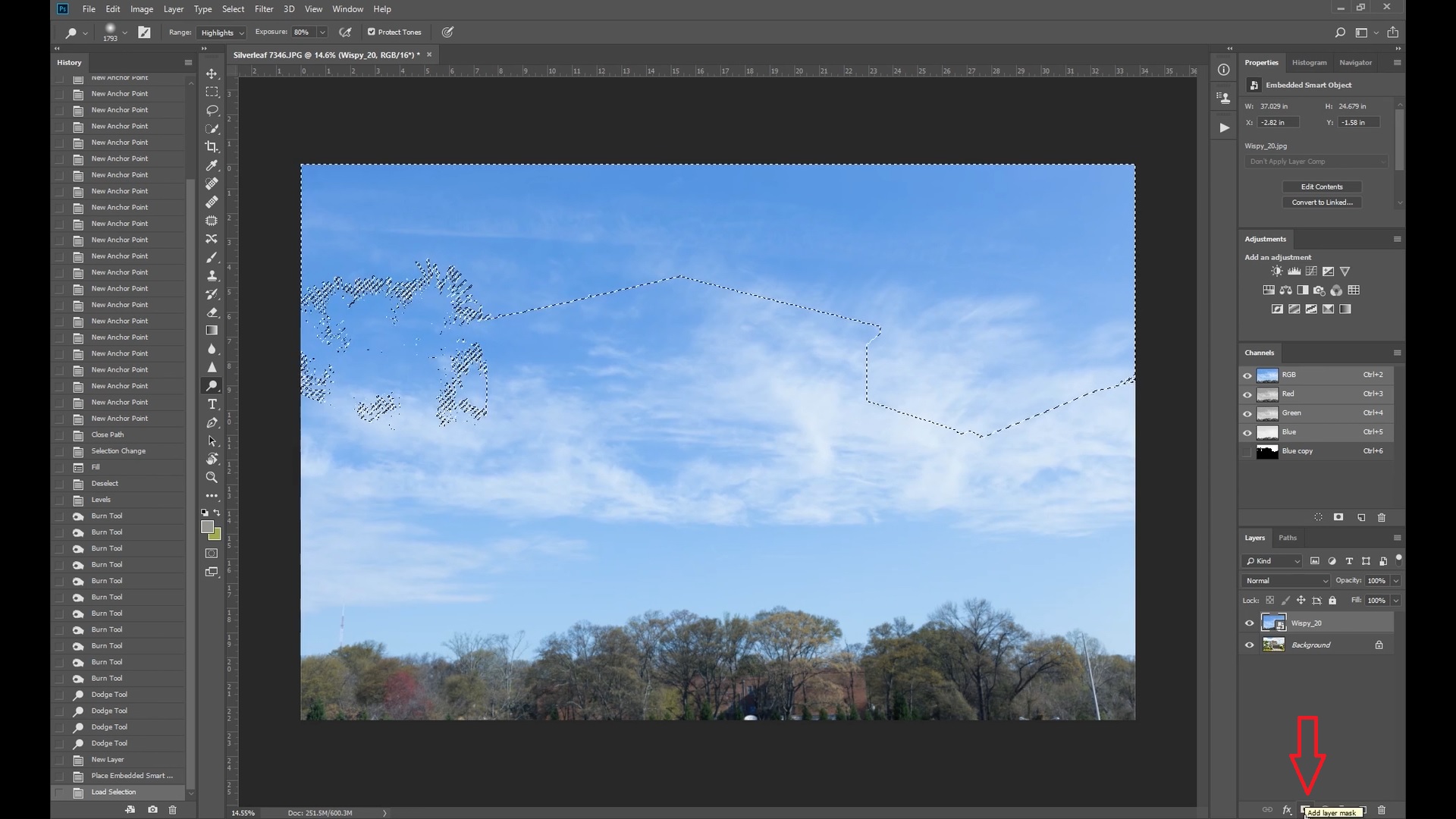Viewport: 1456px width, 819px height.
Task: Select the Gradient tool
Action: click(212, 331)
